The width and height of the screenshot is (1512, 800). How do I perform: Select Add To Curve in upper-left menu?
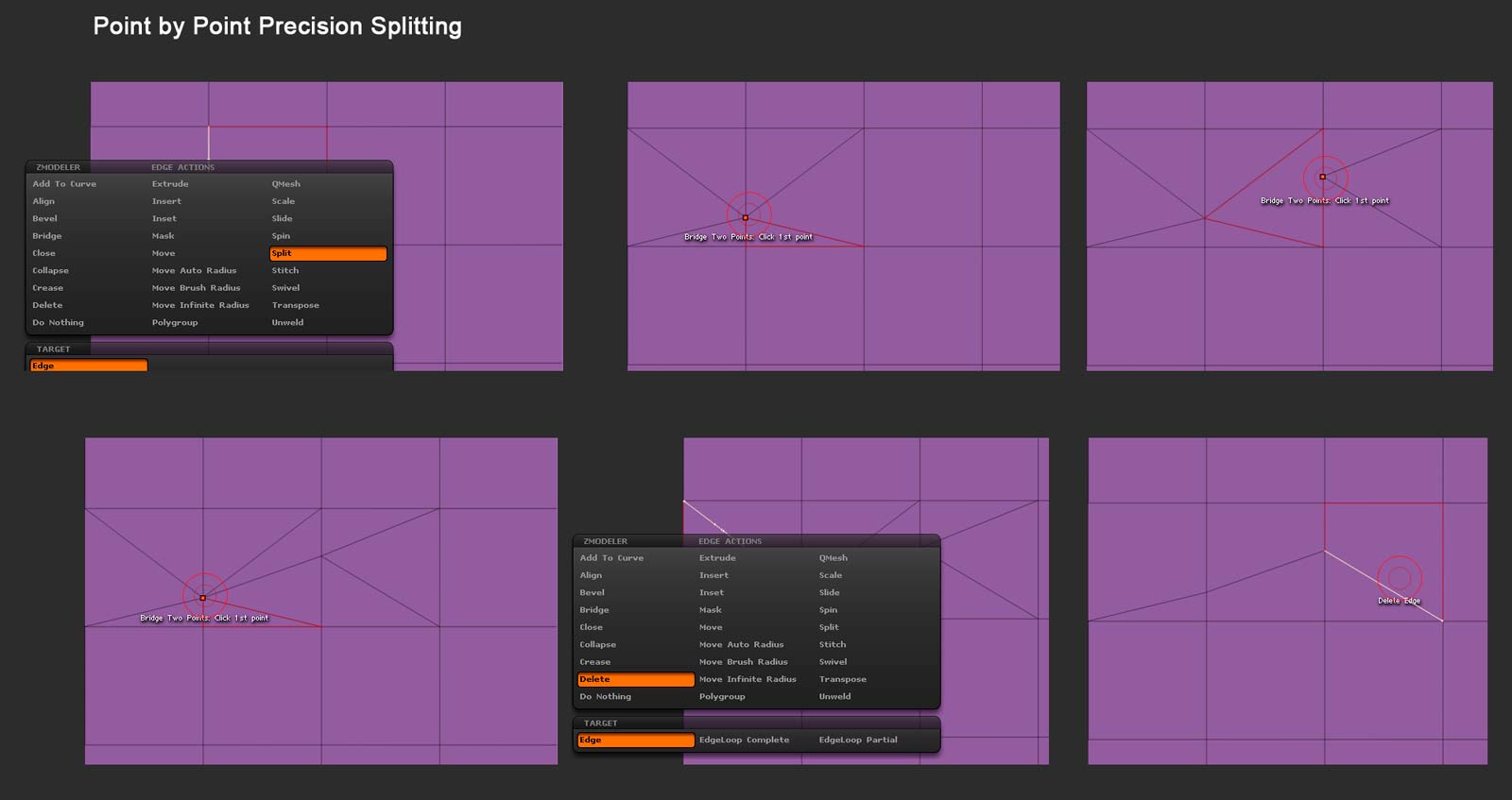coord(64,184)
